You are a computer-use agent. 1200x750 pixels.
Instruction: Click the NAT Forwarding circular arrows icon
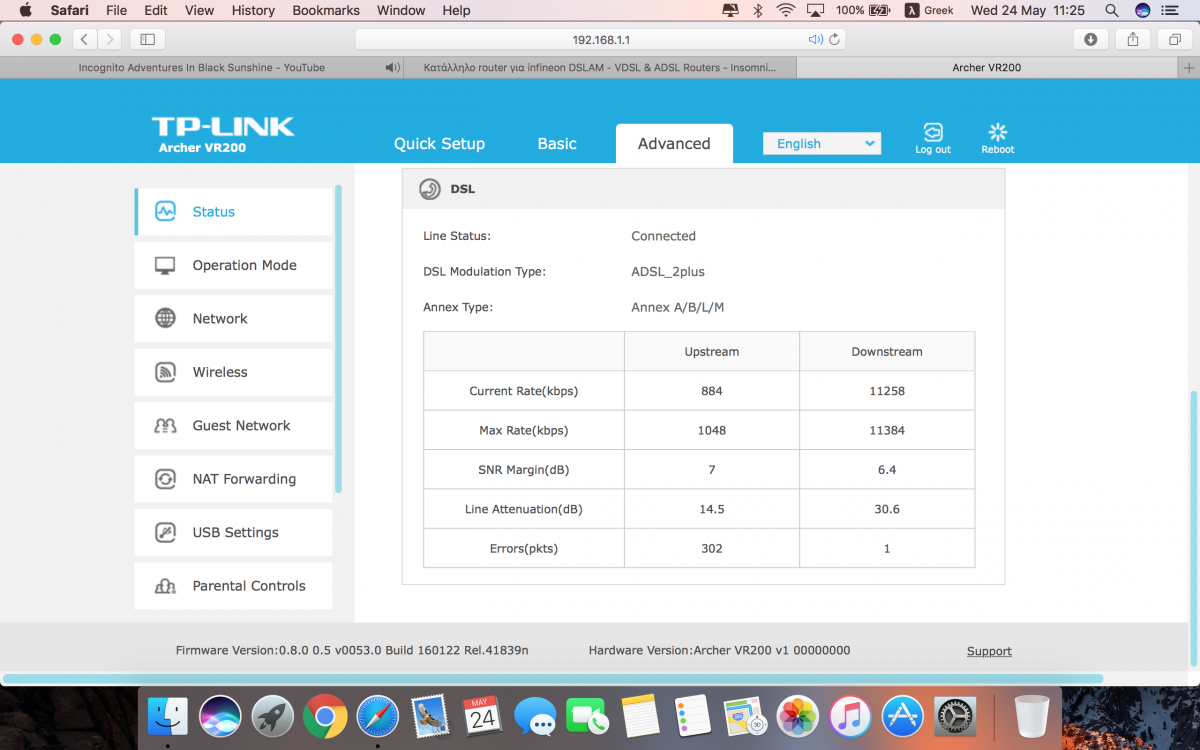(x=165, y=479)
